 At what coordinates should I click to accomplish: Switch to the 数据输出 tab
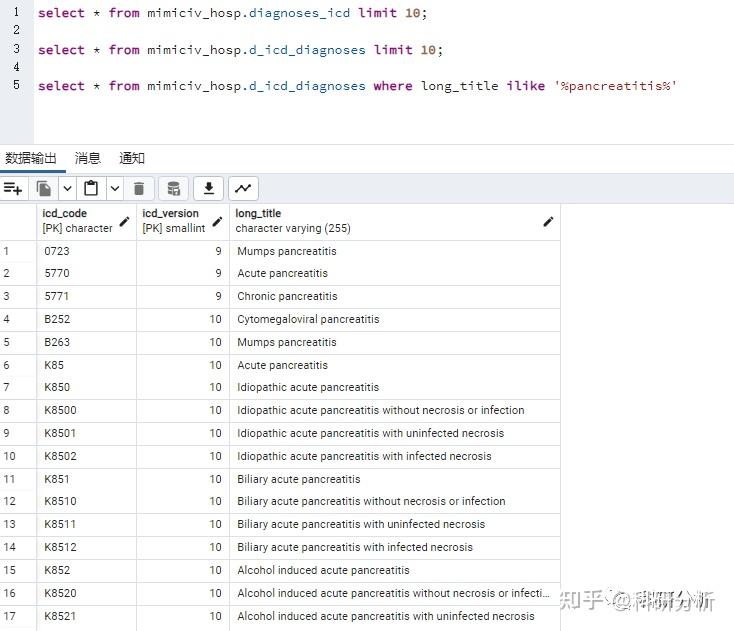click(x=31, y=158)
